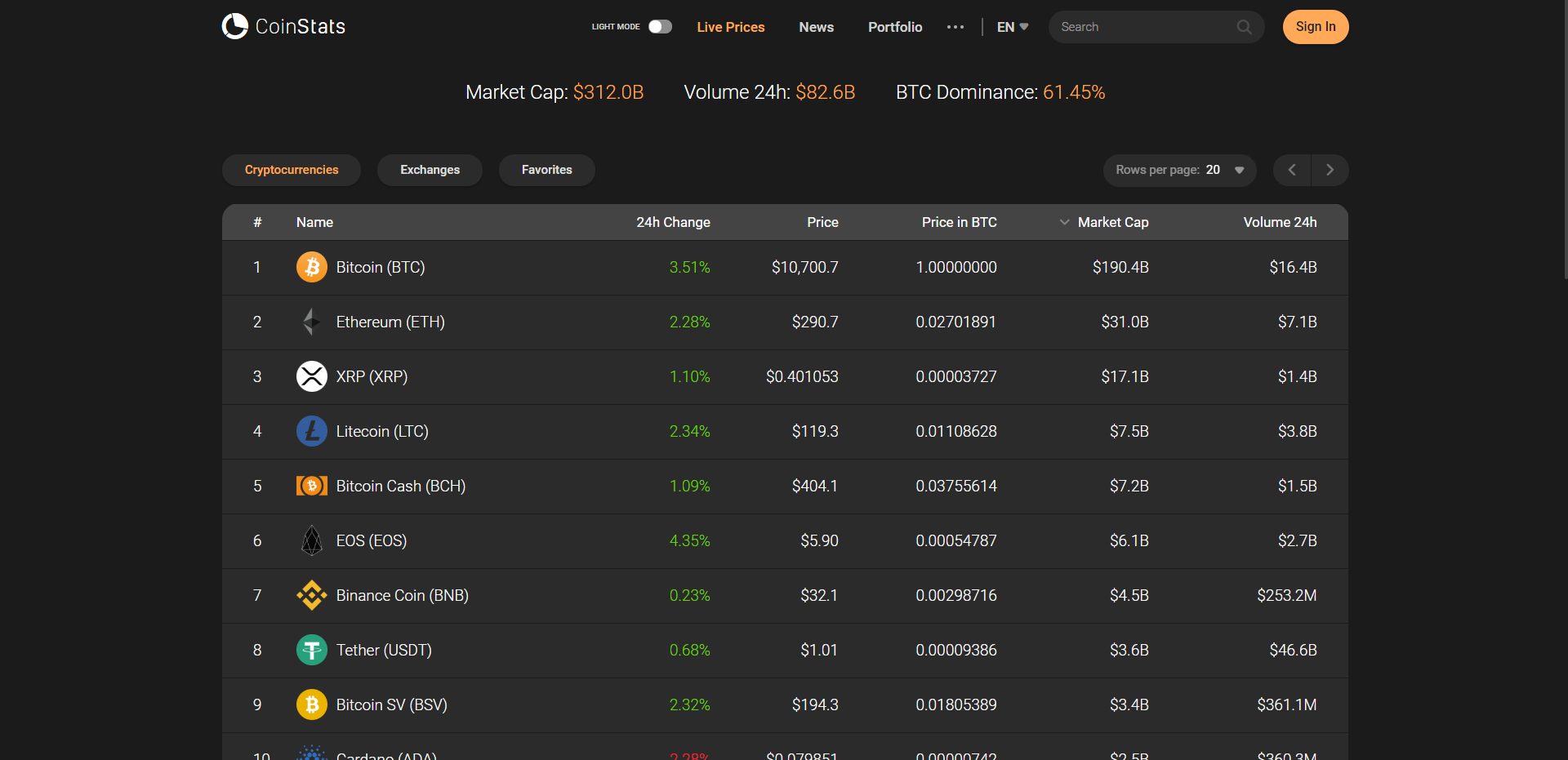The width and height of the screenshot is (1568, 760).
Task: Open Live Prices in navigation
Action: pos(731,27)
